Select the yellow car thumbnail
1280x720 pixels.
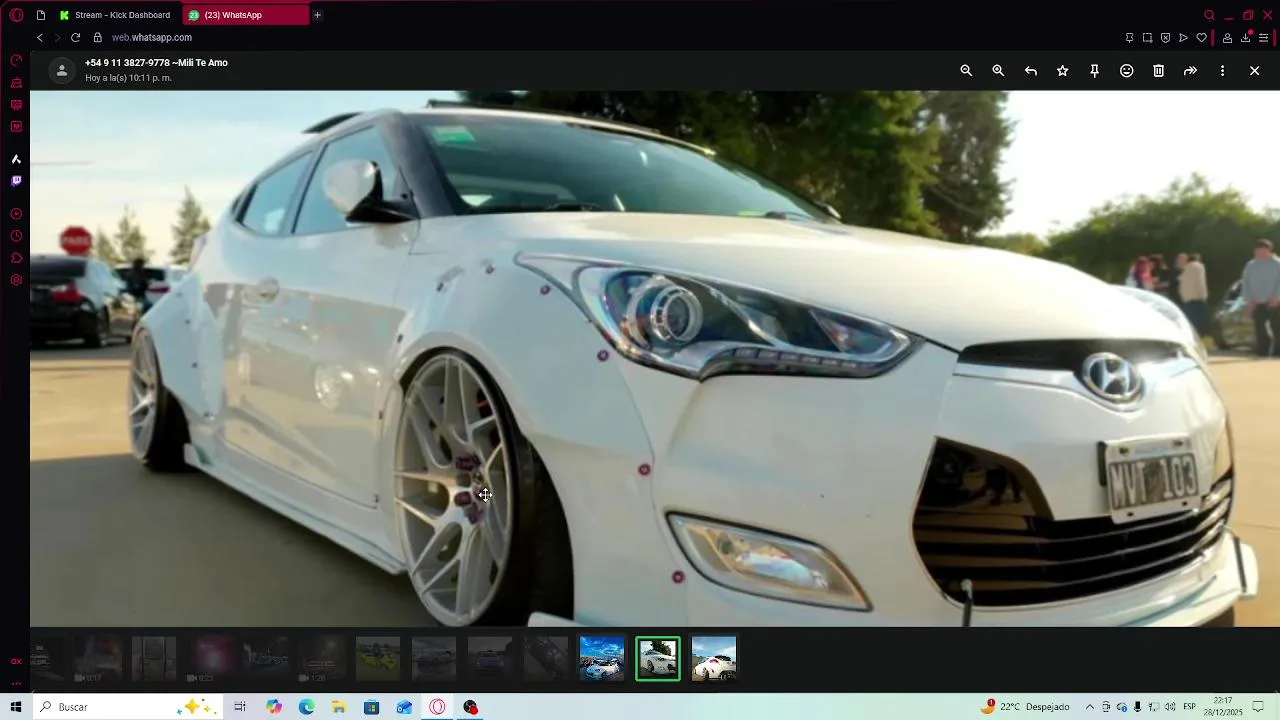tap(378, 659)
